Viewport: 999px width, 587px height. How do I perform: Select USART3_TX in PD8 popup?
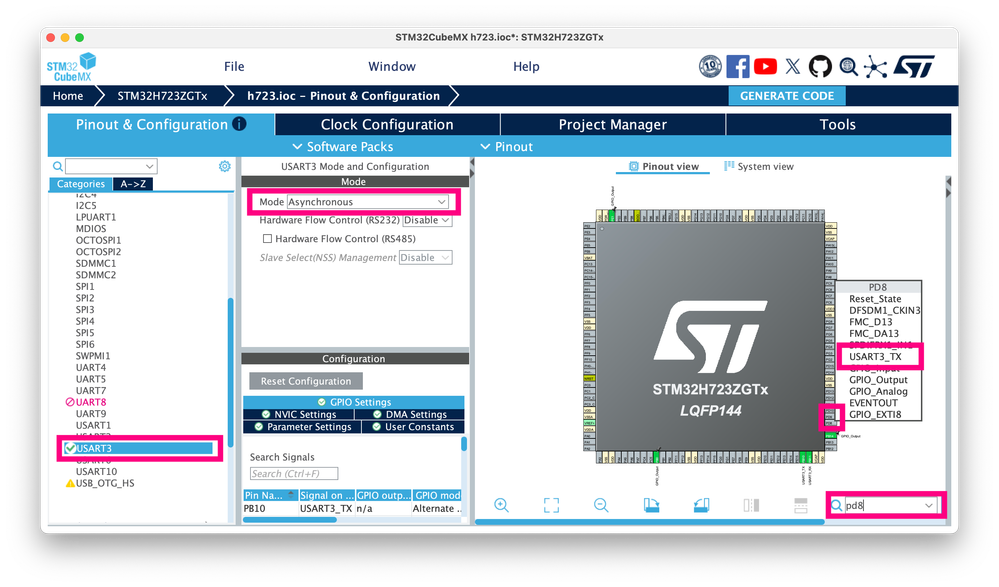click(x=875, y=357)
